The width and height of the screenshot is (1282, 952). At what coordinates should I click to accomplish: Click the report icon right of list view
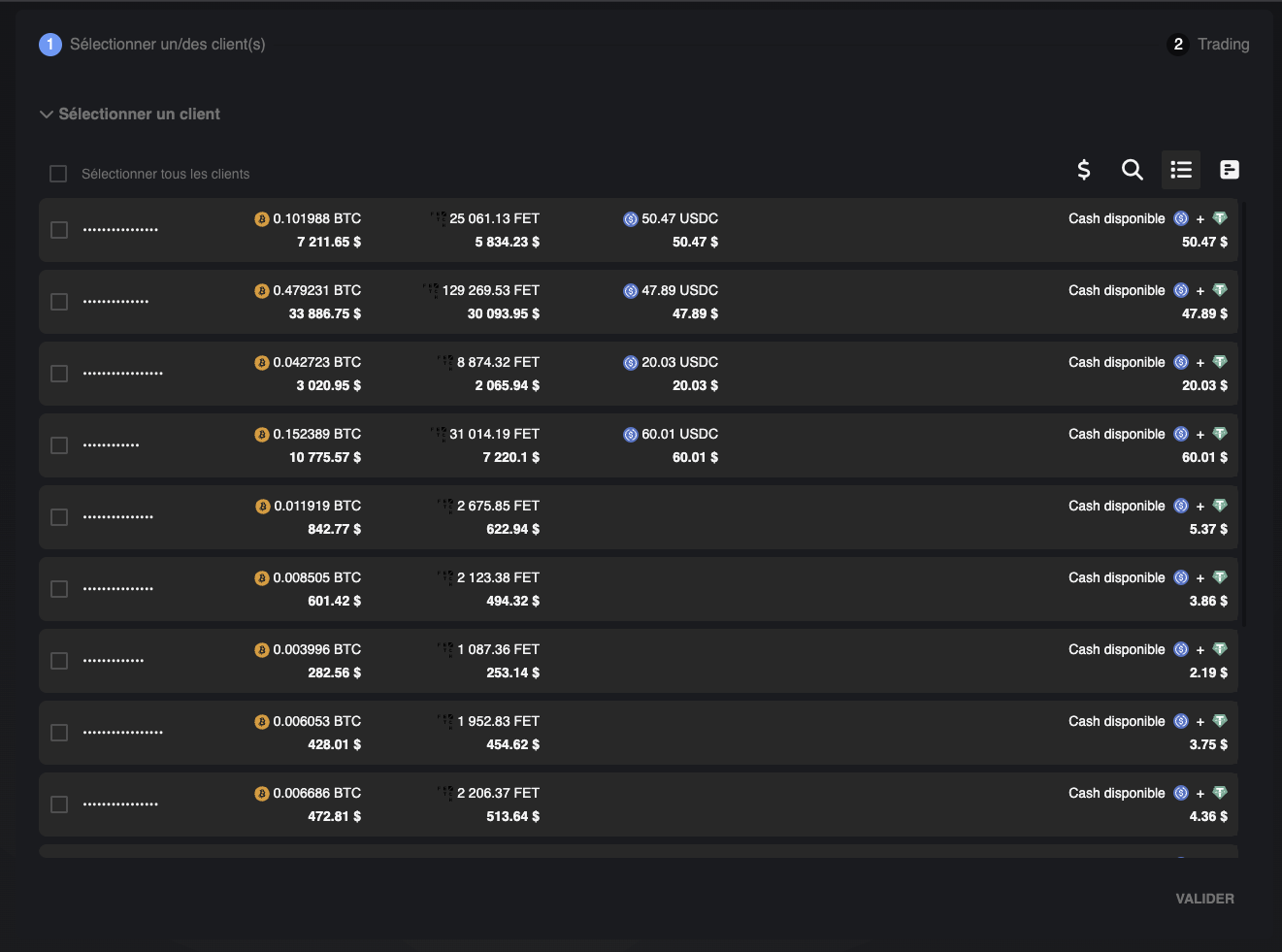coord(1229,170)
